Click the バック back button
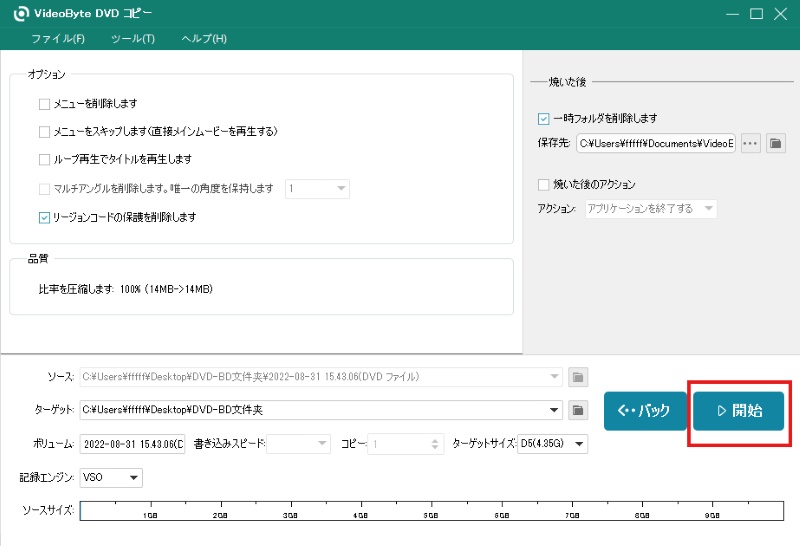 645,411
